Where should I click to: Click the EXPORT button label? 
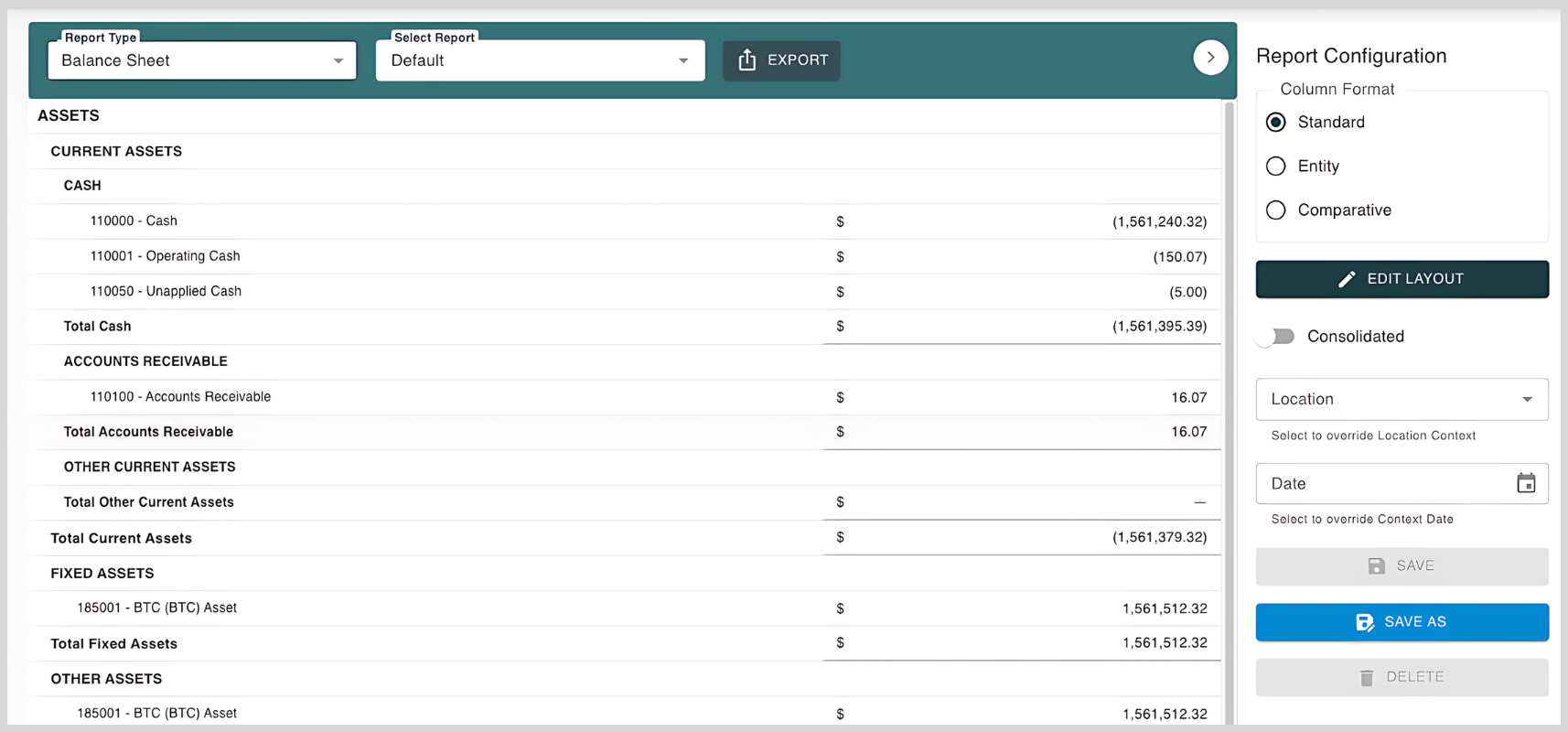798,59
